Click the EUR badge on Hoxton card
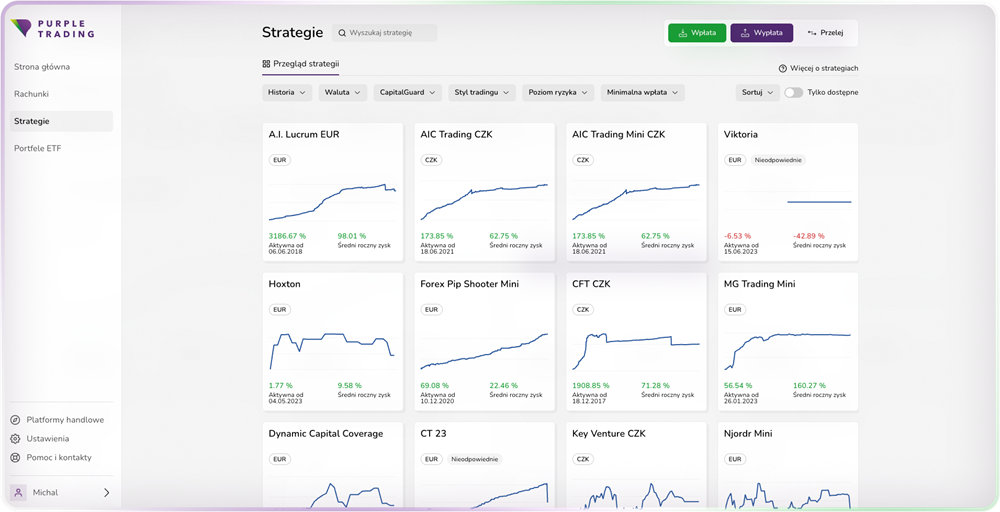Screen dimensions: 1000x512 click(280, 310)
